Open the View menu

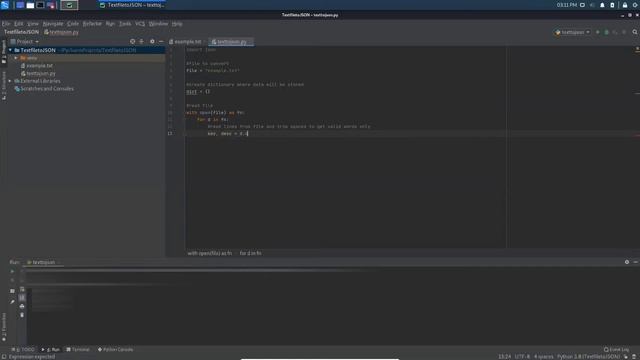point(33,24)
